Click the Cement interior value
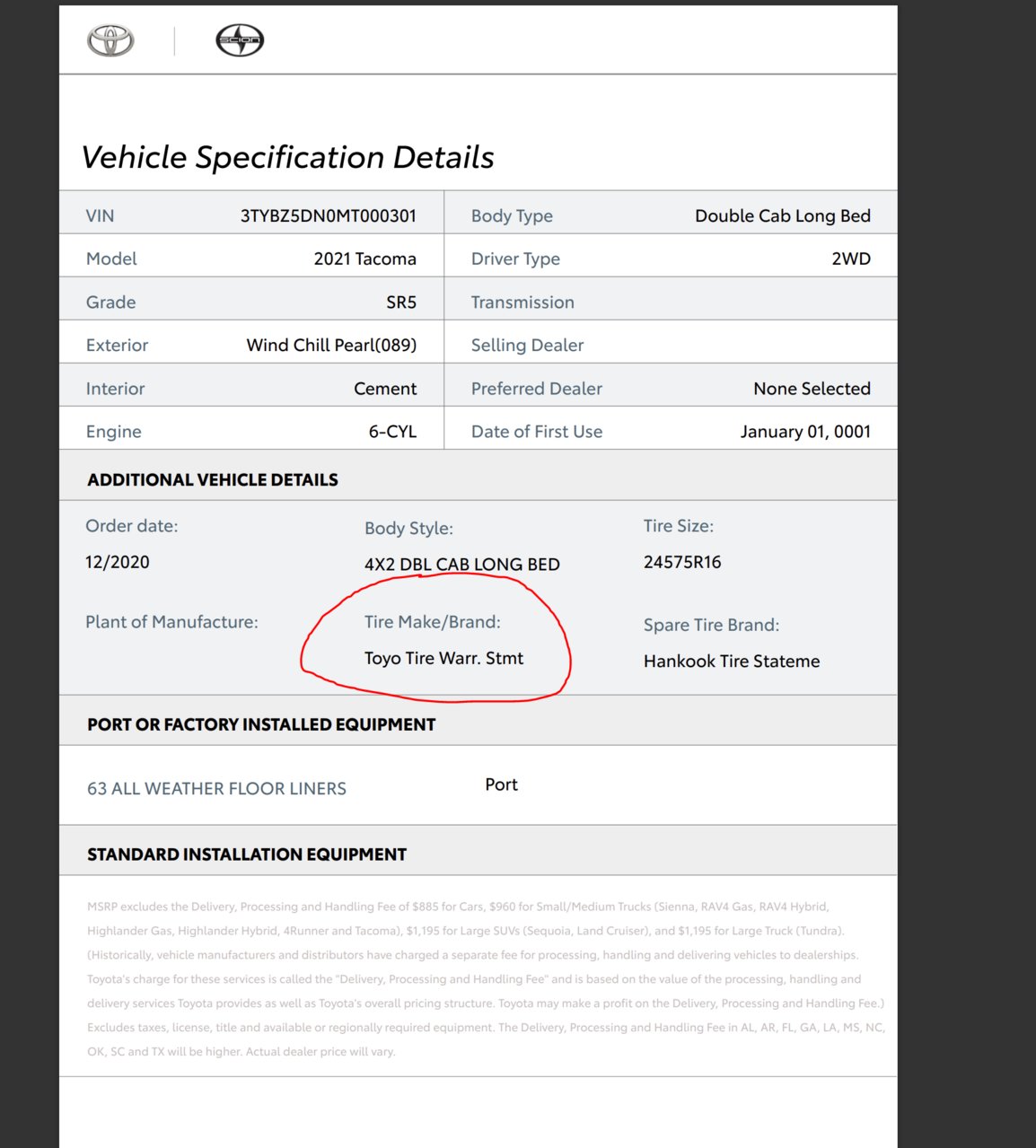 [385, 389]
